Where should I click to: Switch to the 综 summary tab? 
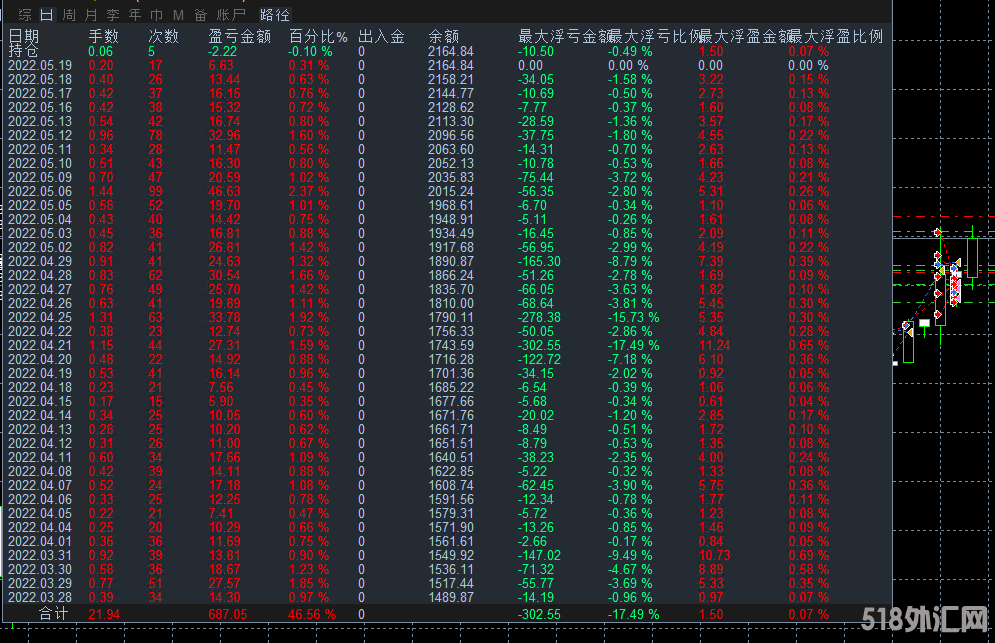pos(25,15)
